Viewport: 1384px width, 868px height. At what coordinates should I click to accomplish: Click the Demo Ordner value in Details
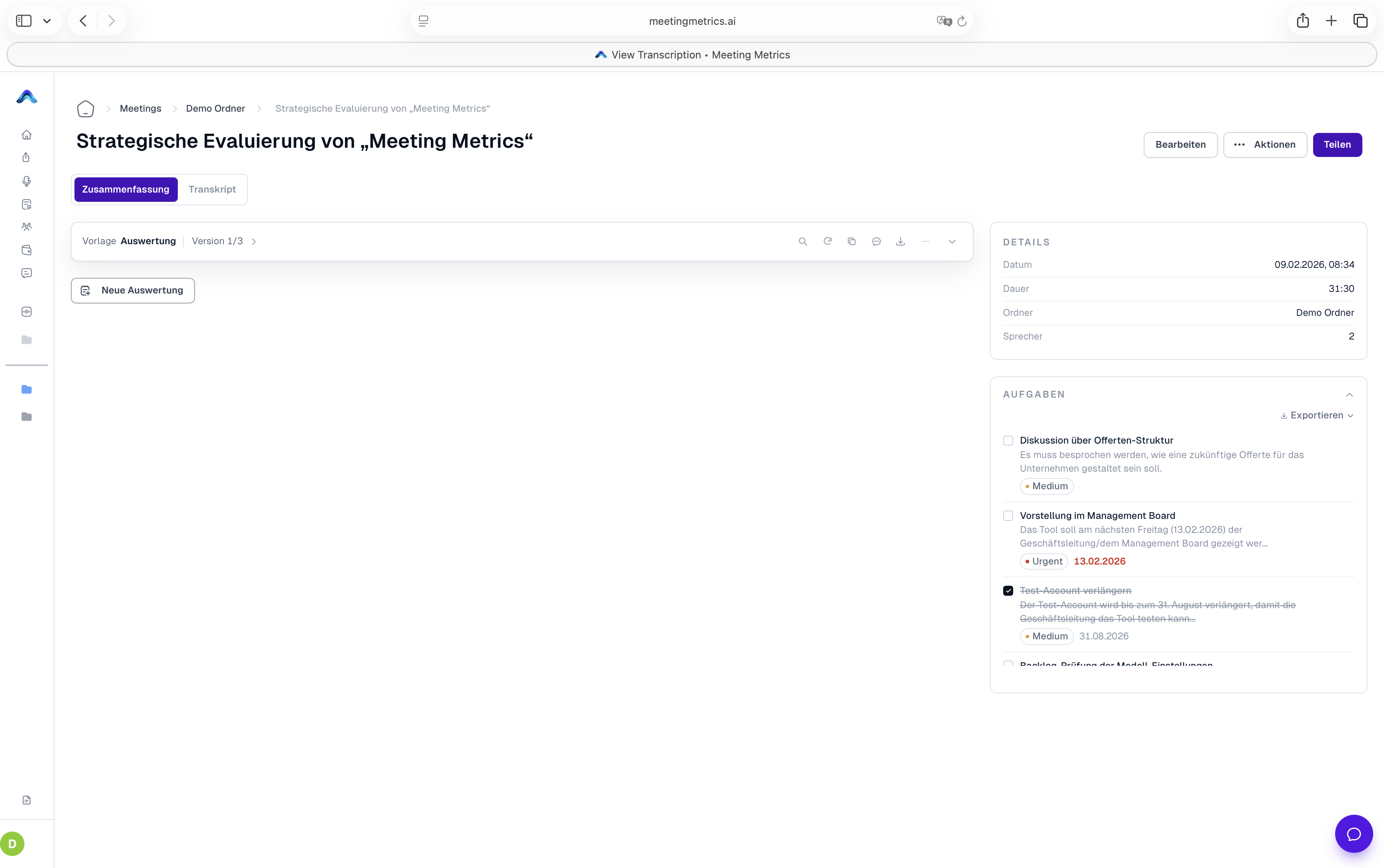tap(1325, 313)
